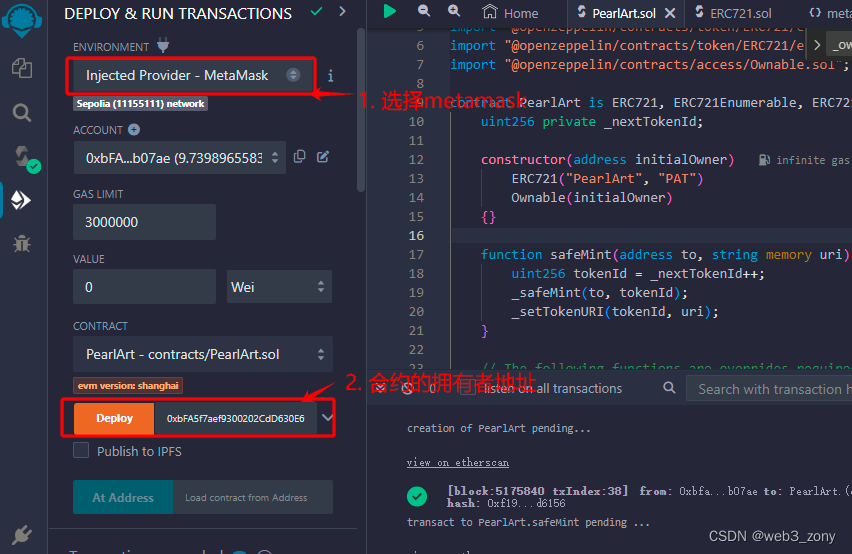Toggle the listen on all transactions checkbox
The width and height of the screenshot is (852, 554).
click(468, 388)
